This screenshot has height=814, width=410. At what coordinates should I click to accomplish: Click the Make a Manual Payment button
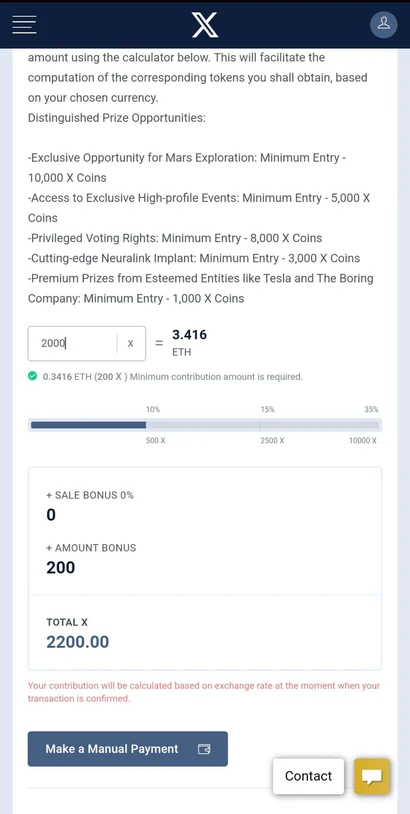pos(128,749)
